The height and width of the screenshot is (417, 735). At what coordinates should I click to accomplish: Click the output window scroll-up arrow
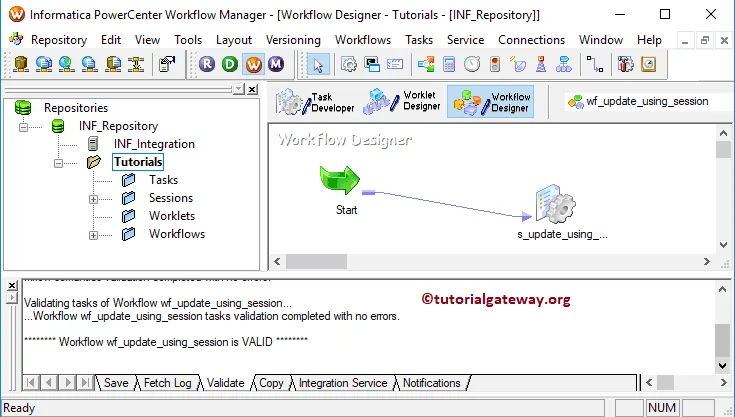coord(722,290)
